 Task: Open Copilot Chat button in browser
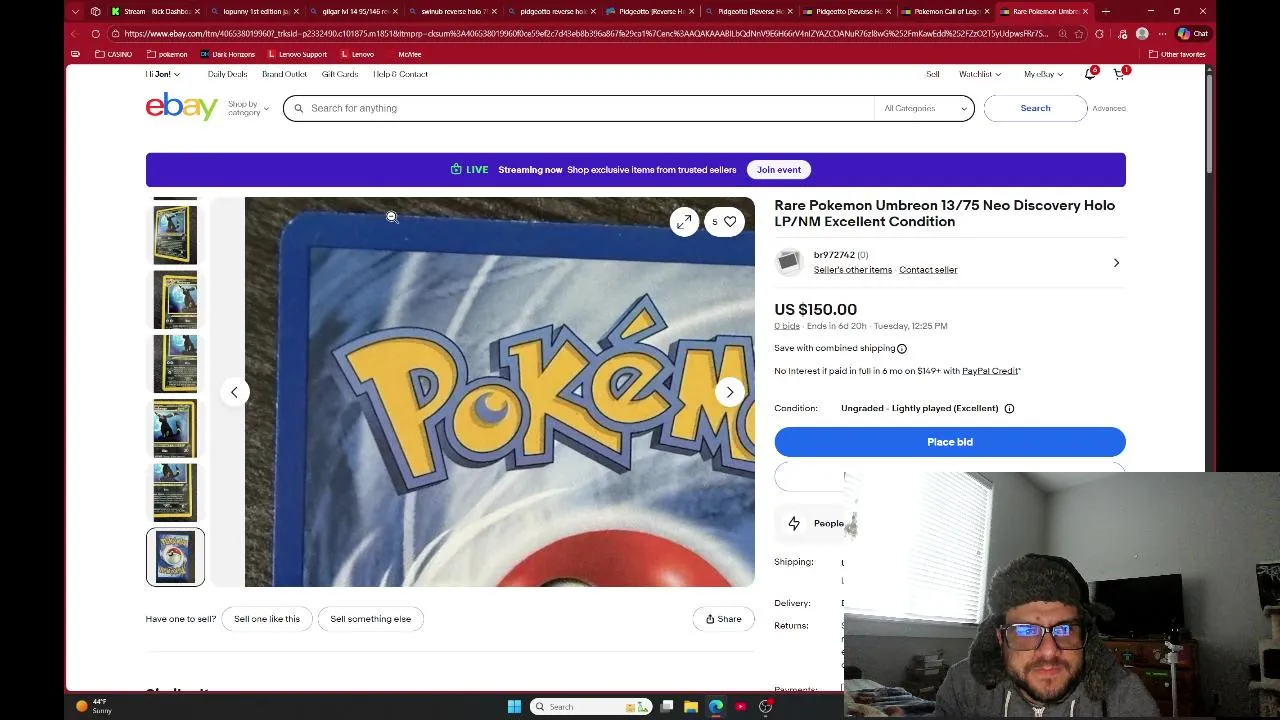coord(1193,34)
